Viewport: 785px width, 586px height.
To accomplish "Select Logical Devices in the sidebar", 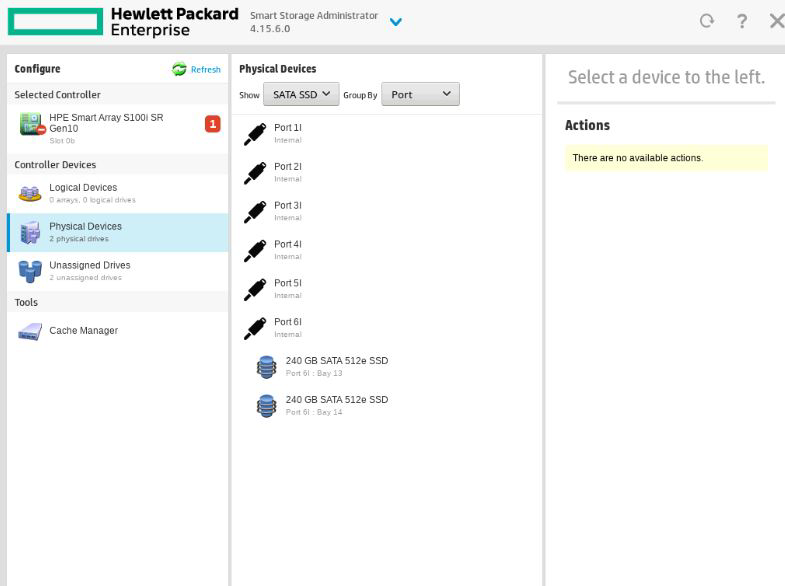I will 83,188.
